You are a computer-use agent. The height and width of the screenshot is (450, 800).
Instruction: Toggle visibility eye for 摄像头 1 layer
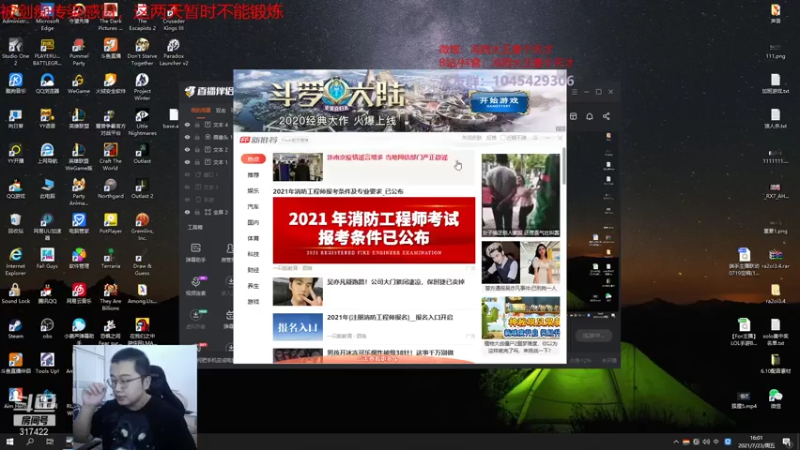pos(187,137)
